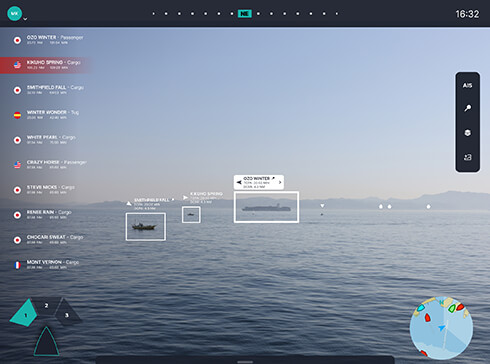Select KIKUHO SPRING cargo in vessel list
This screenshot has height=364, width=490.
click(x=45, y=65)
